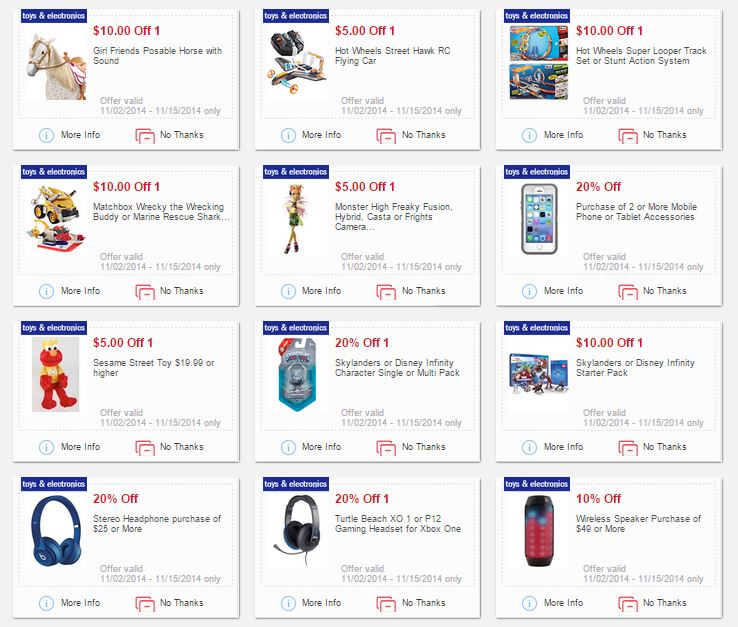Click the Elmo toy product image
This screenshot has width=738, height=627.
click(54, 374)
